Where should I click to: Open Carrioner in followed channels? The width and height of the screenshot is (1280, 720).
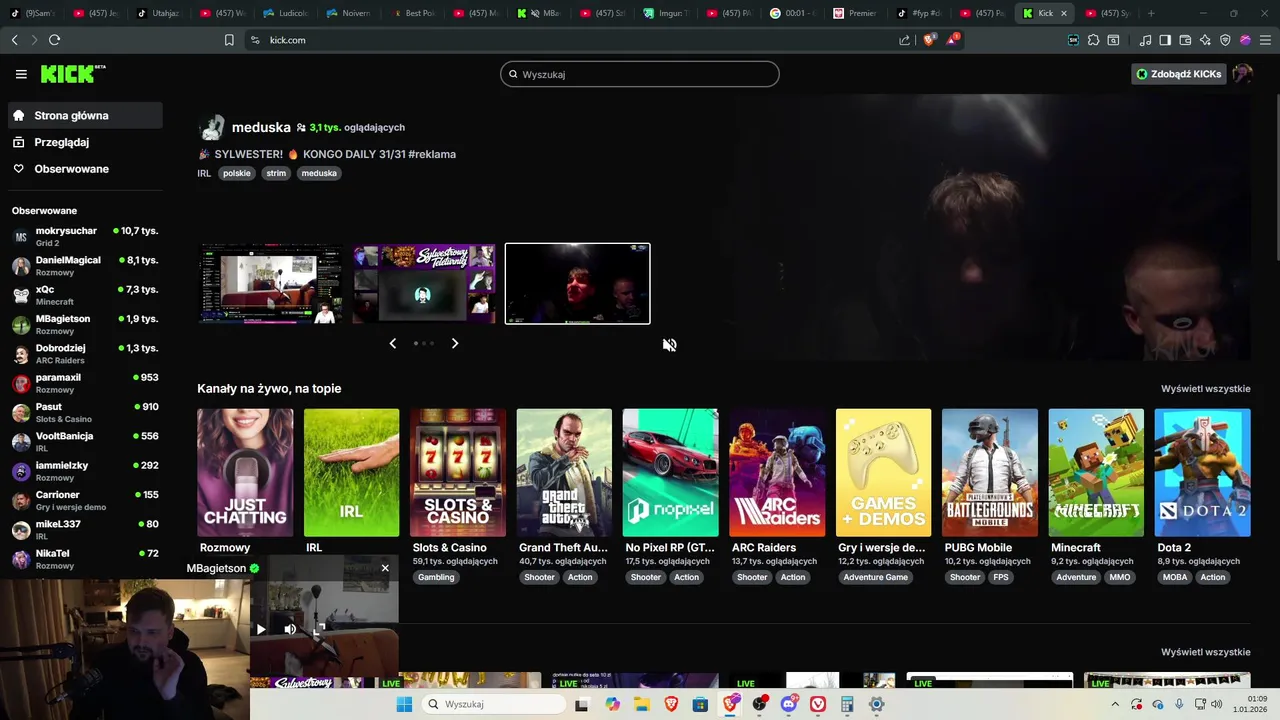(x=85, y=500)
